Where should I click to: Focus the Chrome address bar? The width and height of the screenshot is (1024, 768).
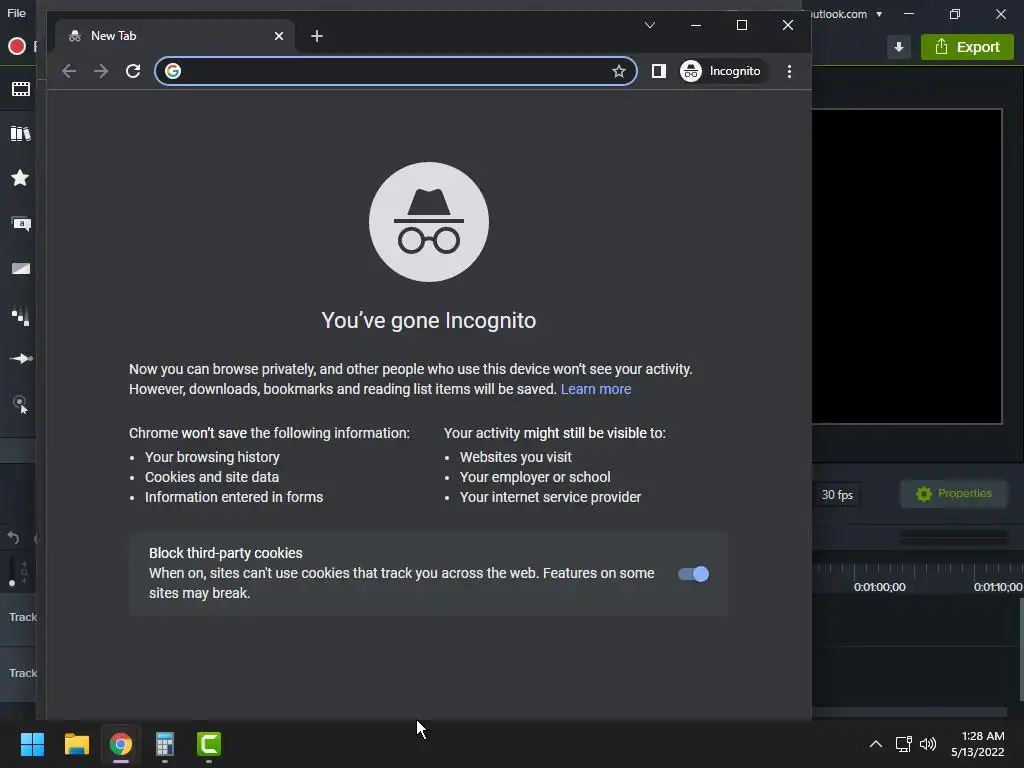(396, 71)
